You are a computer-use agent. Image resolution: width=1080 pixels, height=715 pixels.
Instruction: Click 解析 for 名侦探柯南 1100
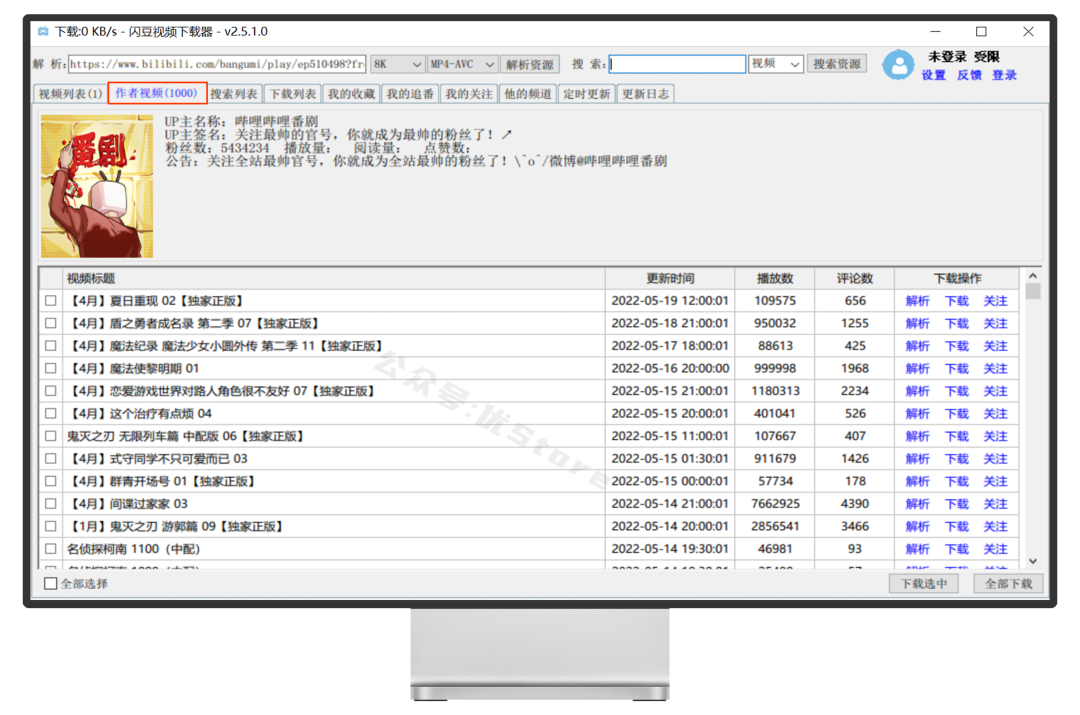[917, 549]
